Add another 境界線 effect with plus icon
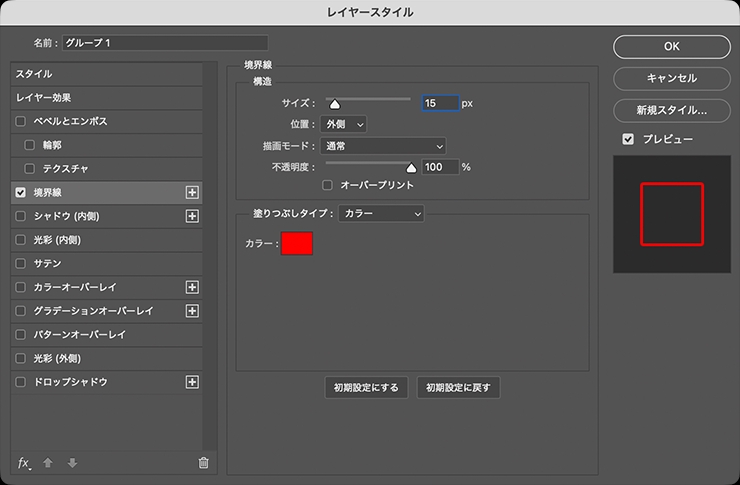 click(x=193, y=192)
